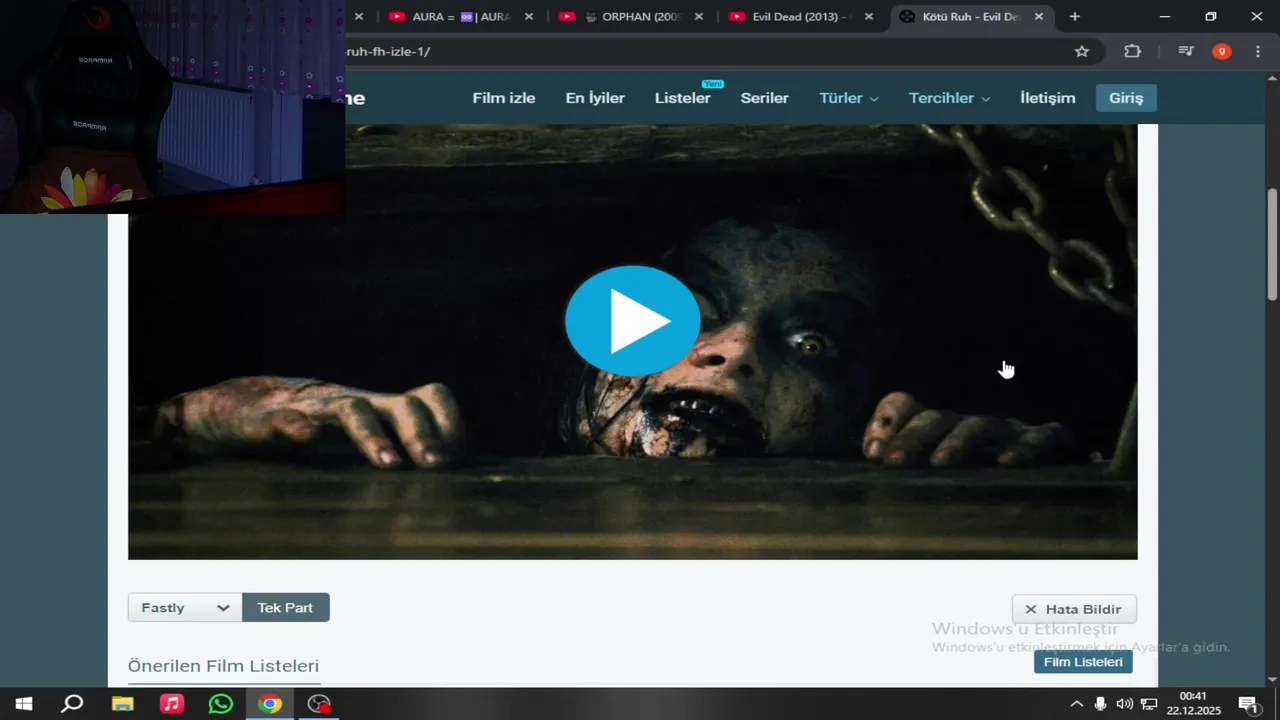The image size is (1280, 720).
Task: Open the Fastly source dropdown
Action: click(185, 607)
